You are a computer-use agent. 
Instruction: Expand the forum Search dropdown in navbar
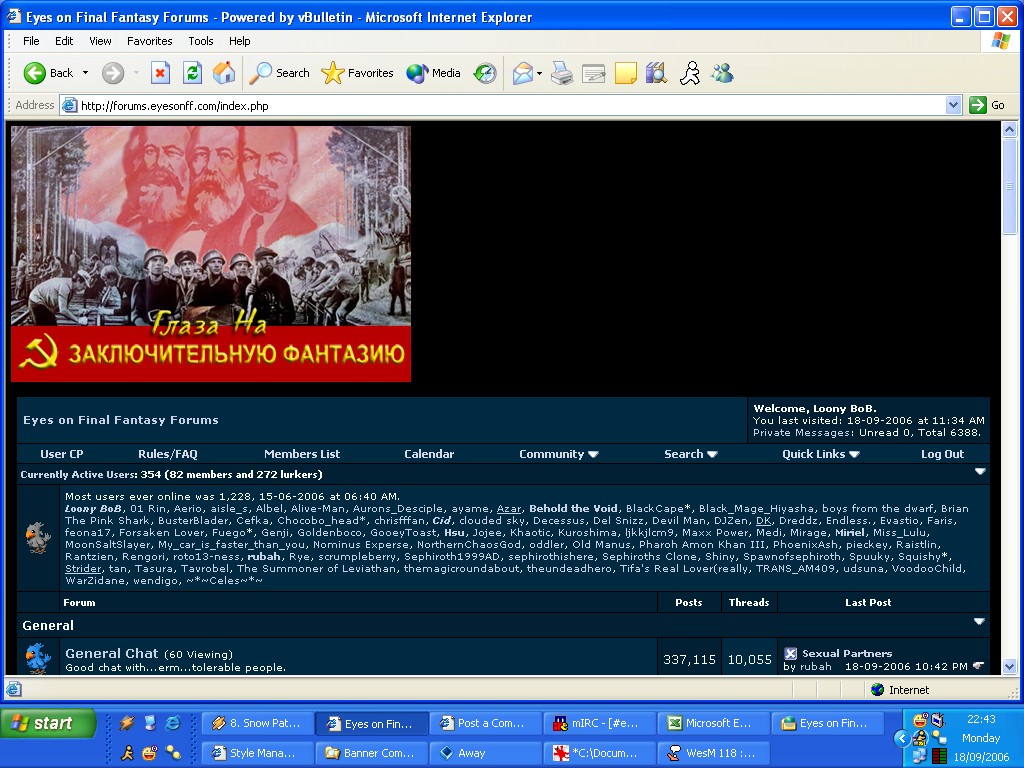[691, 454]
